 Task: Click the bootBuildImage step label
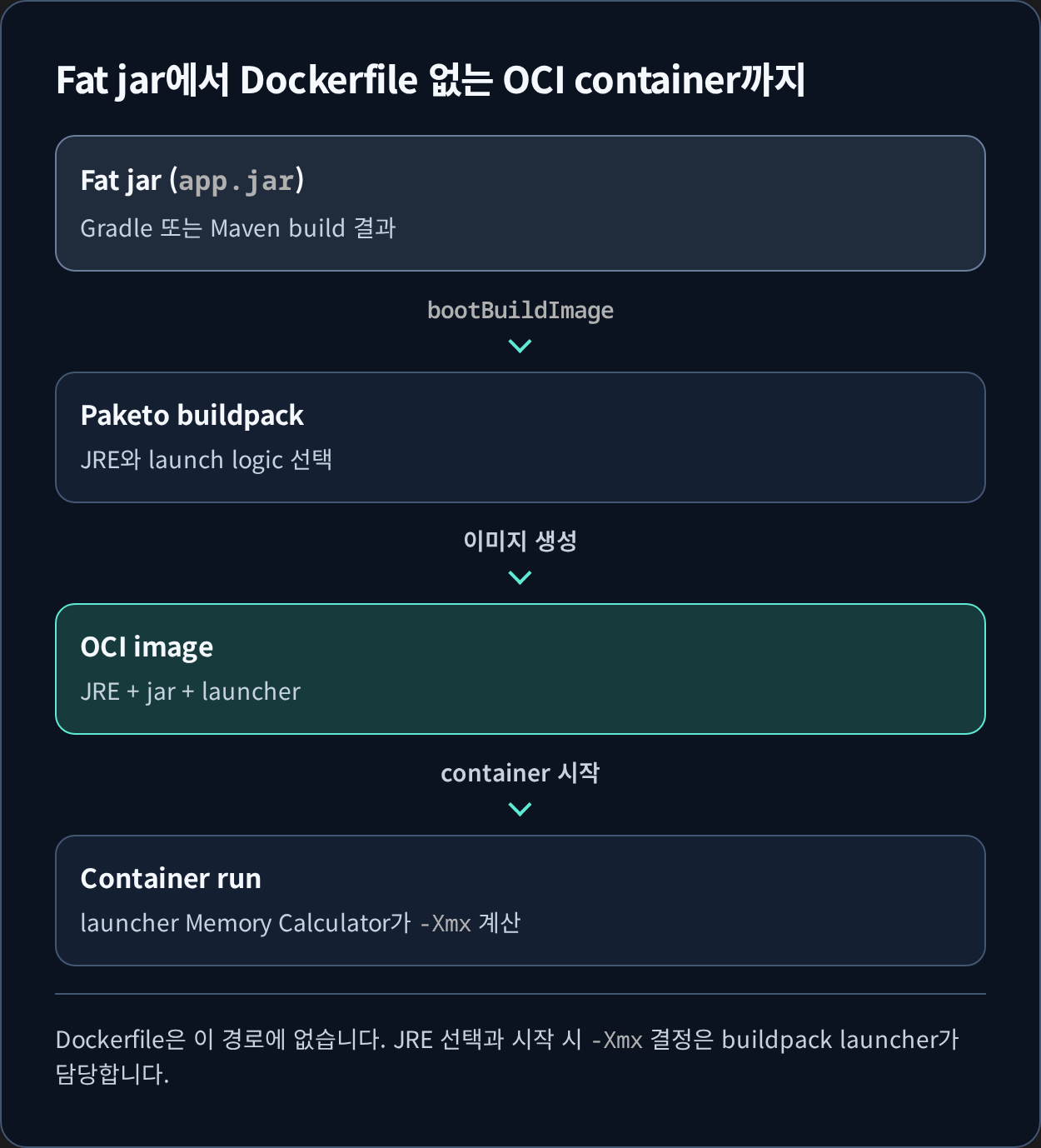[x=520, y=310]
